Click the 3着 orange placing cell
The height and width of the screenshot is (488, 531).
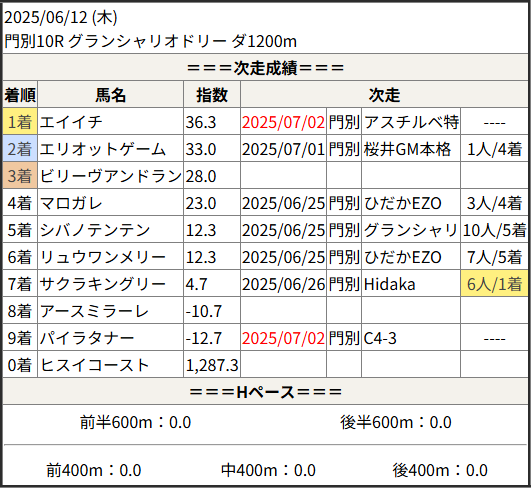click(20, 176)
